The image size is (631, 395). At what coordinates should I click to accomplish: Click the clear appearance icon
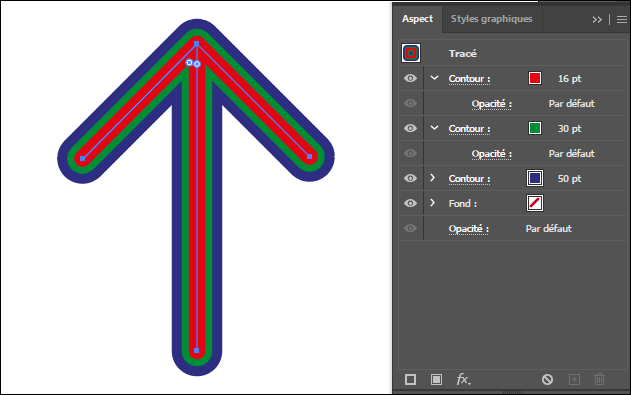547,379
